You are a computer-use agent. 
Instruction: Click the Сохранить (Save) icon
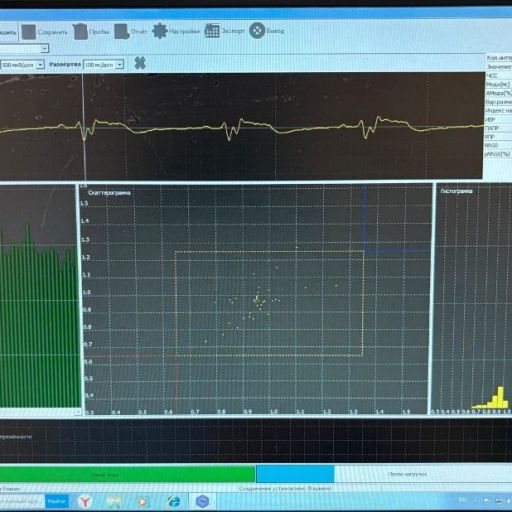coord(29,32)
